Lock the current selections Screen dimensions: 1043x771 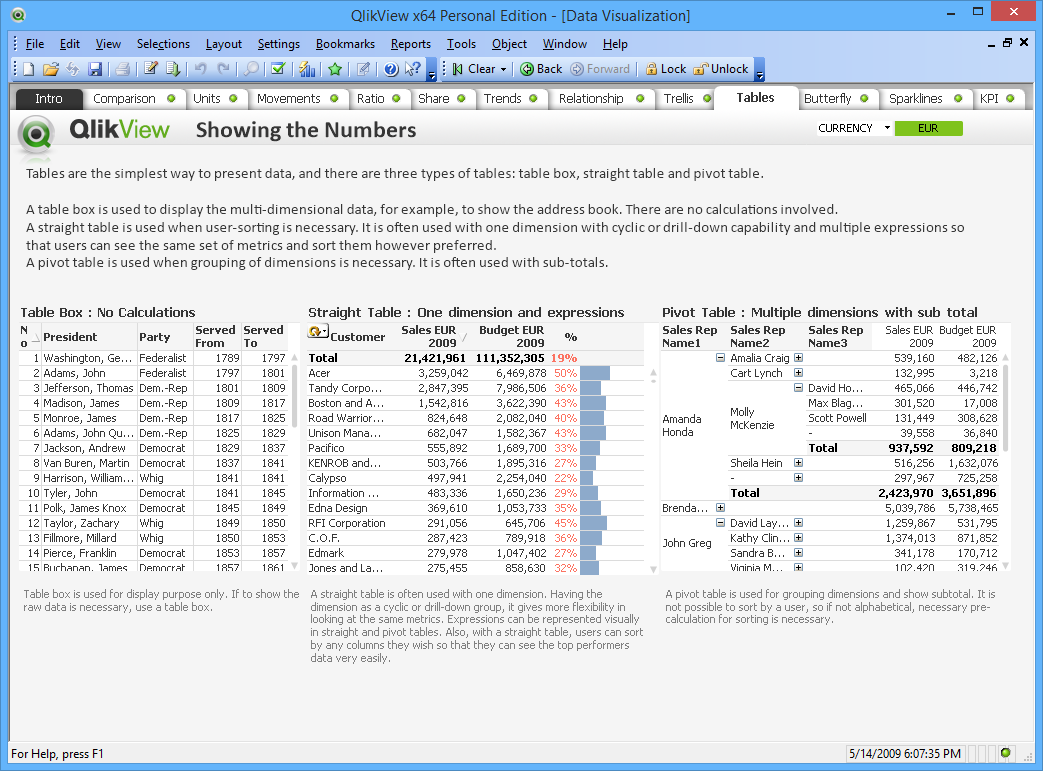pos(665,69)
